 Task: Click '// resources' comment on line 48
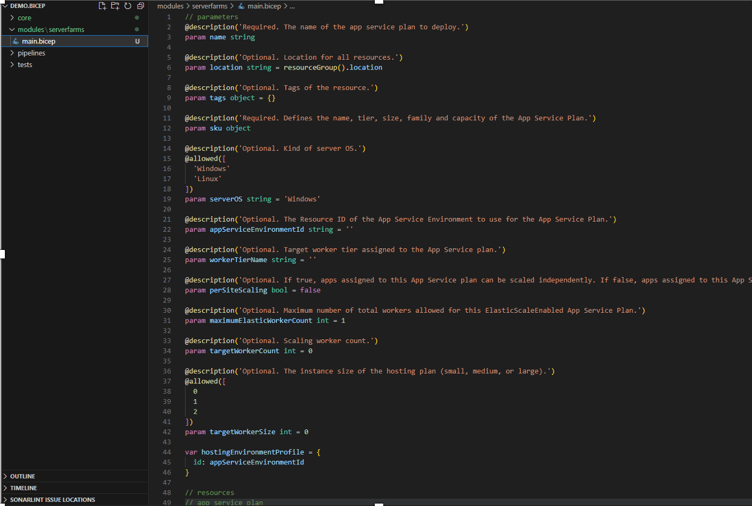point(210,493)
